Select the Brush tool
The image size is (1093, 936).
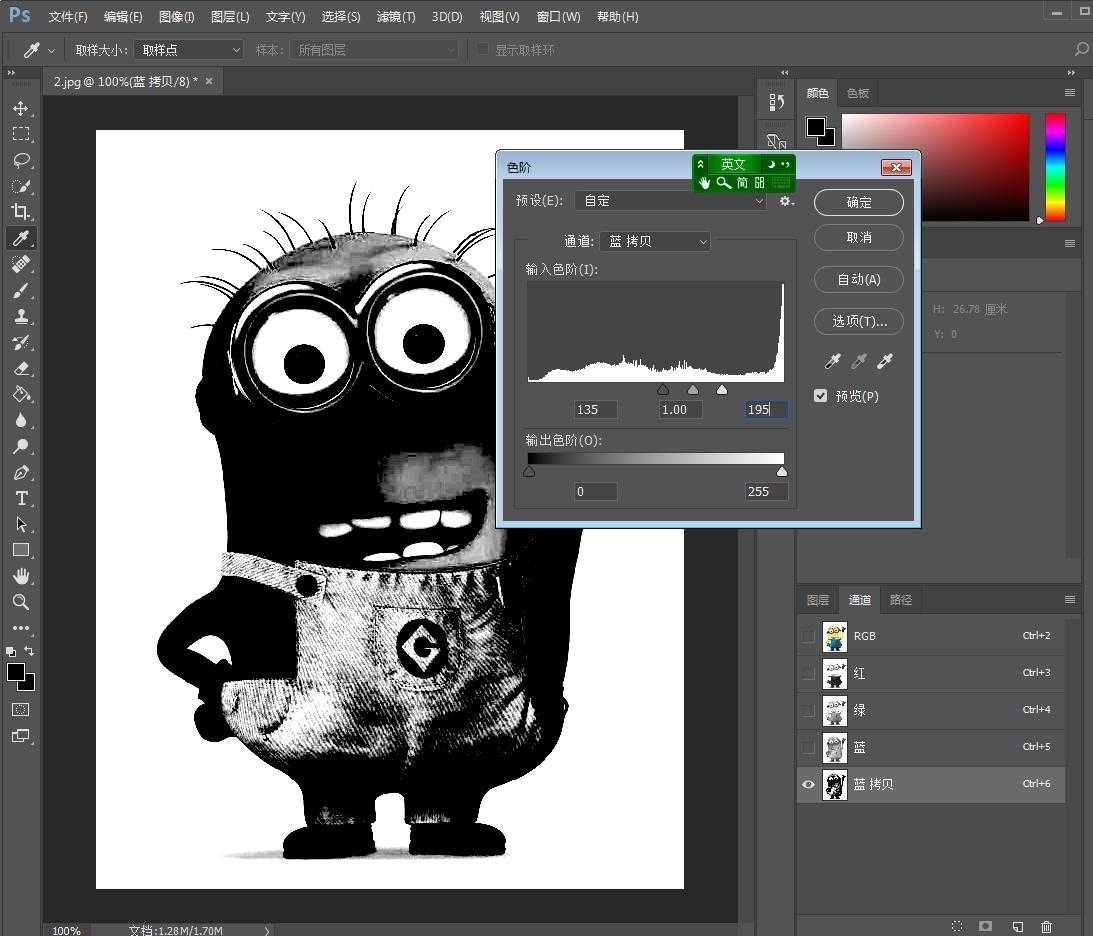(21, 291)
